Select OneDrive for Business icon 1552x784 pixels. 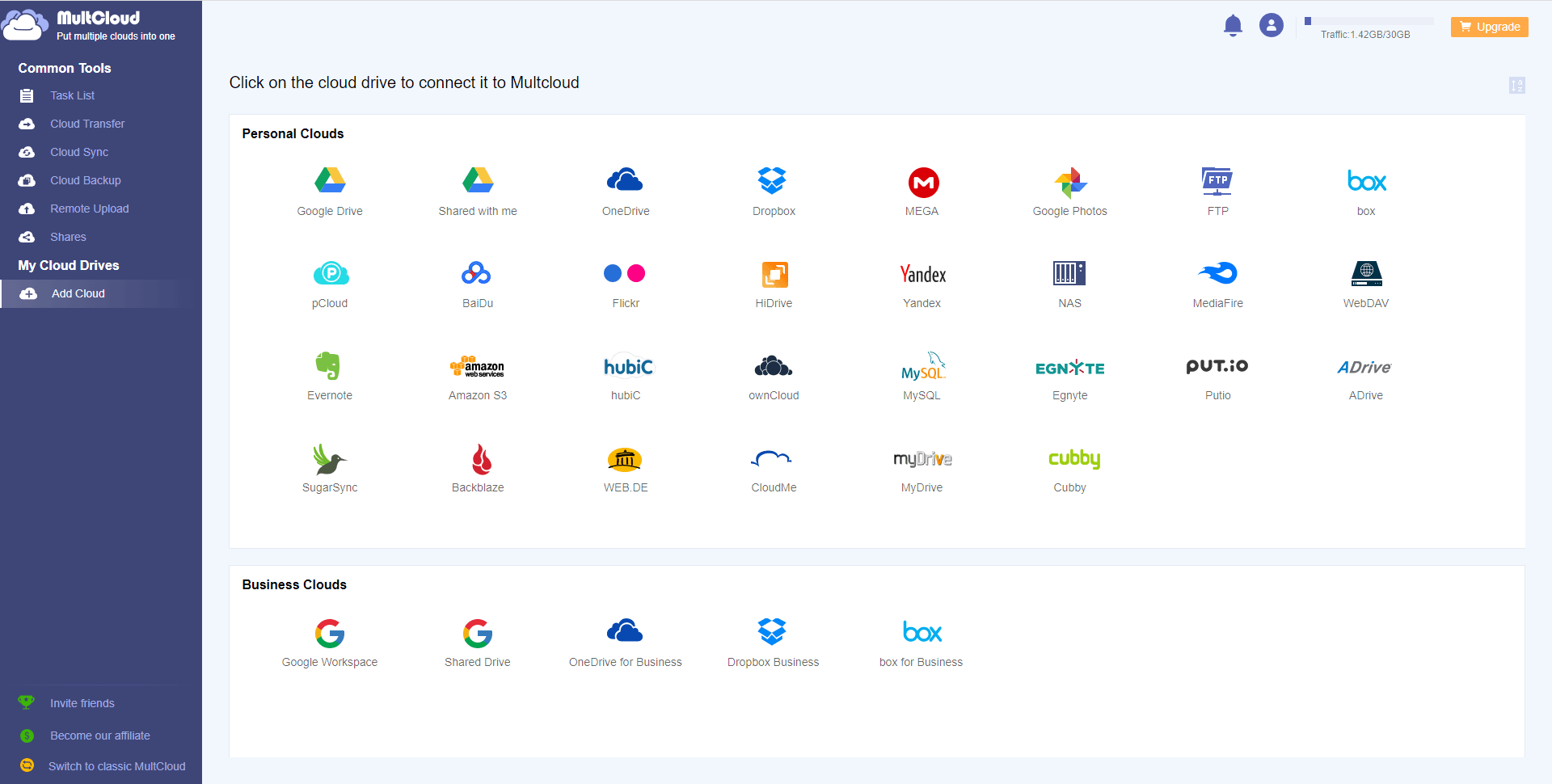point(625,630)
